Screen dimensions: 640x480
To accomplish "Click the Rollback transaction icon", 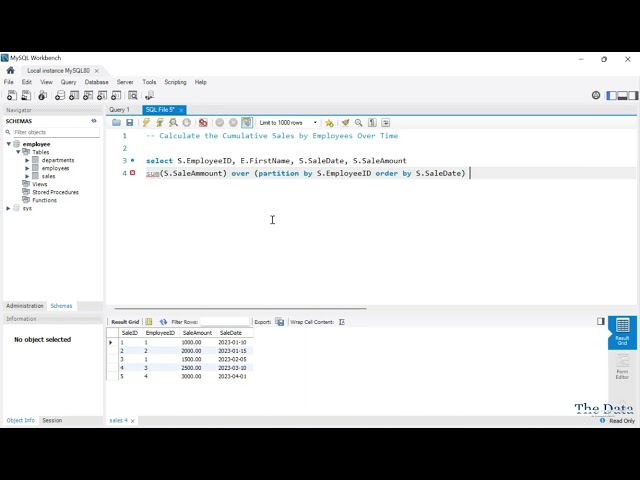I will point(233,122).
